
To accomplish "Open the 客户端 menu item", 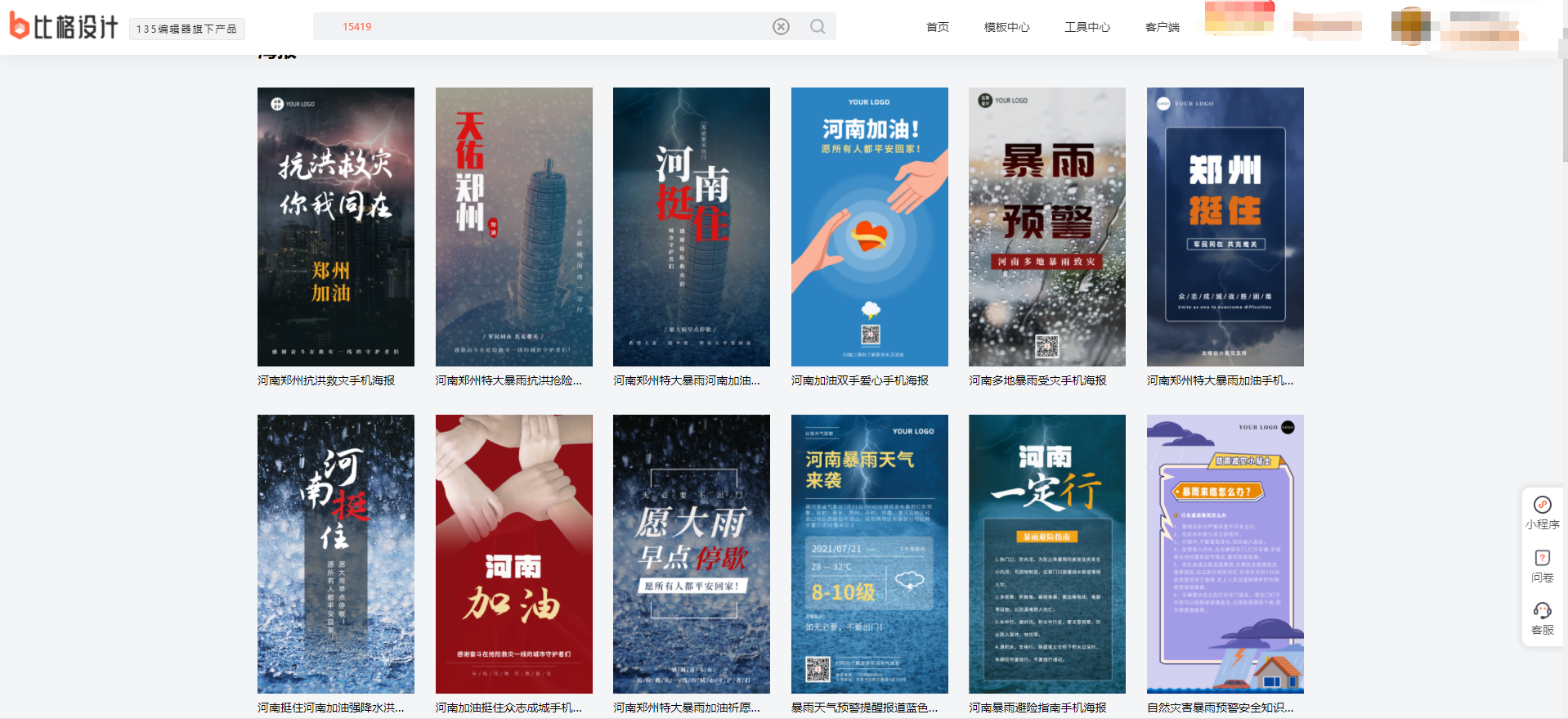I will click(1162, 27).
